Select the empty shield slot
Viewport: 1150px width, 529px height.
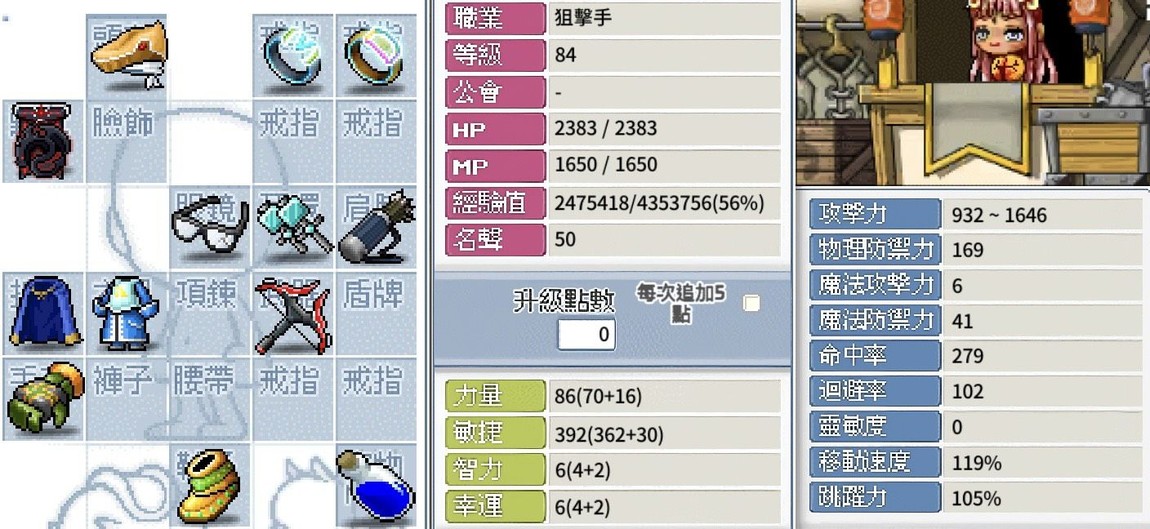[x=376, y=314]
